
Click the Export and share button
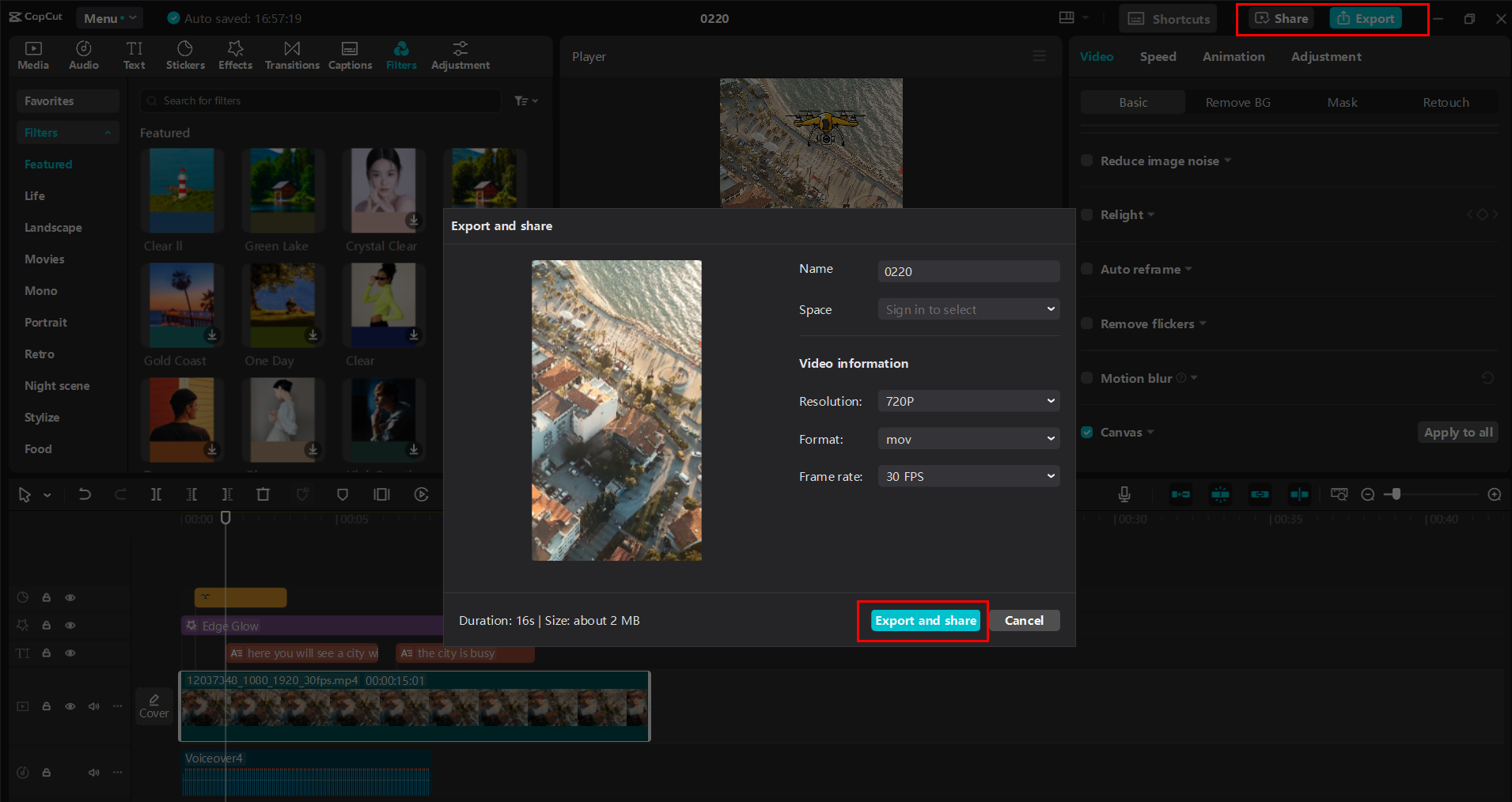coord(924,620)
